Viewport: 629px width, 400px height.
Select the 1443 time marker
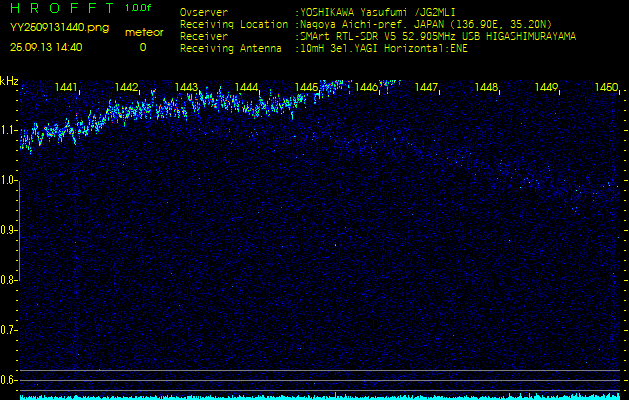click(186, 88)
